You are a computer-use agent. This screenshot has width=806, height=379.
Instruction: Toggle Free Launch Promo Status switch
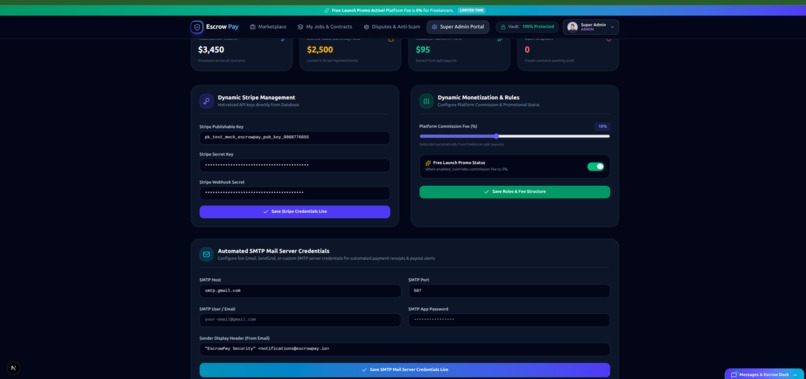[x=596, y=167]
